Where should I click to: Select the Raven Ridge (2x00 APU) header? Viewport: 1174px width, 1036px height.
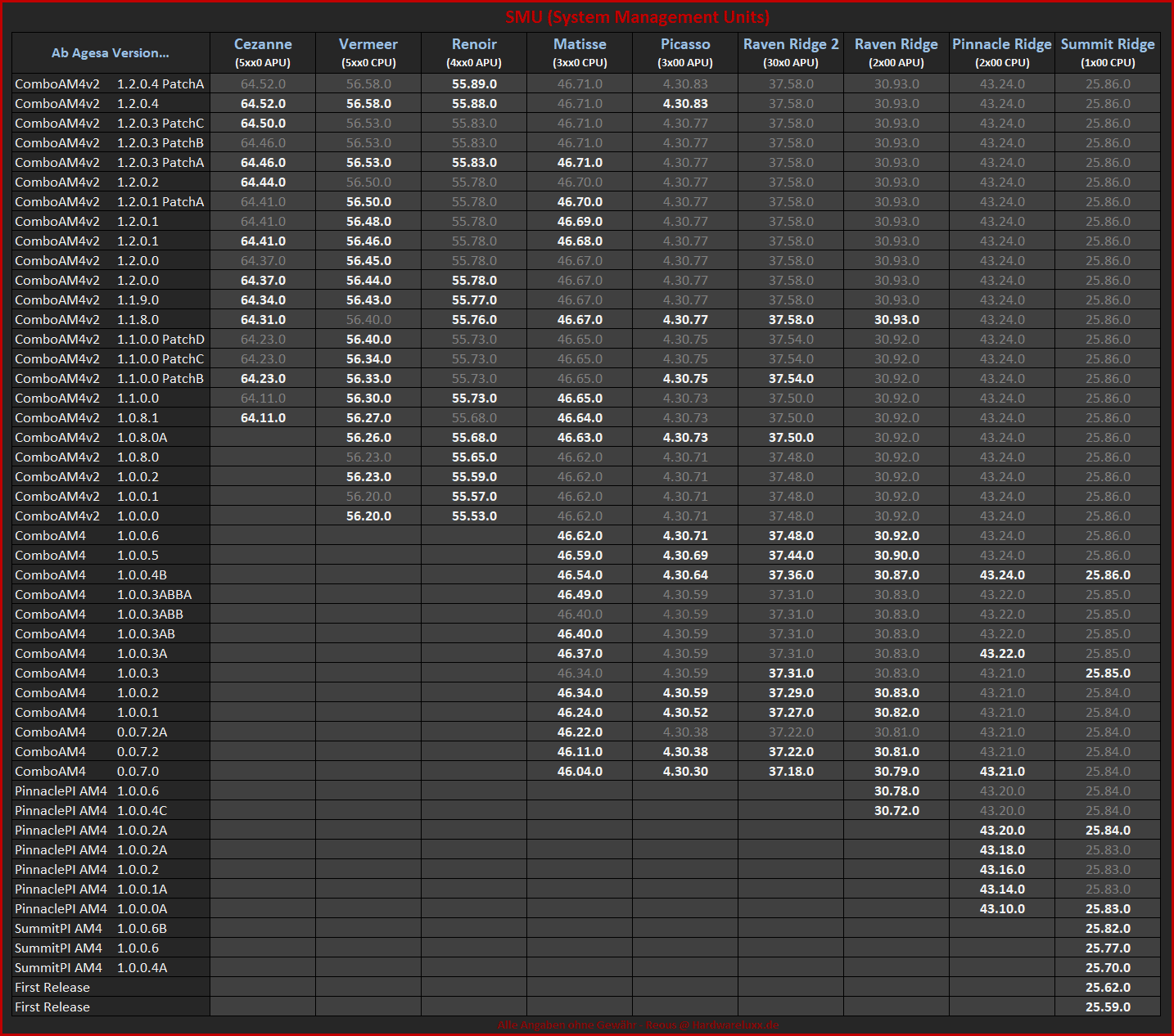coord(896,53)
